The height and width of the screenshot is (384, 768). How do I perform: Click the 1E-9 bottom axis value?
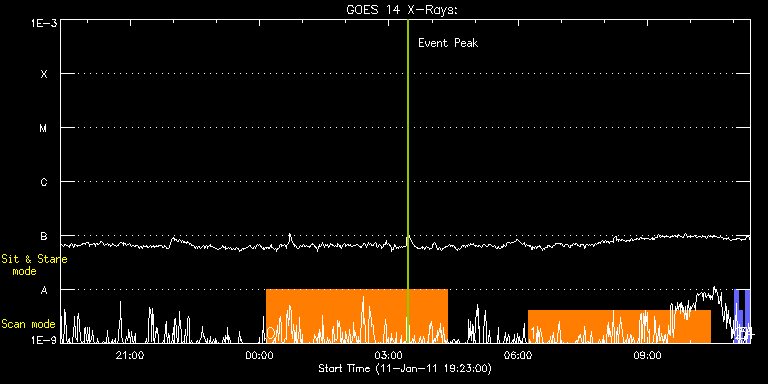click(x=43, y=339)
